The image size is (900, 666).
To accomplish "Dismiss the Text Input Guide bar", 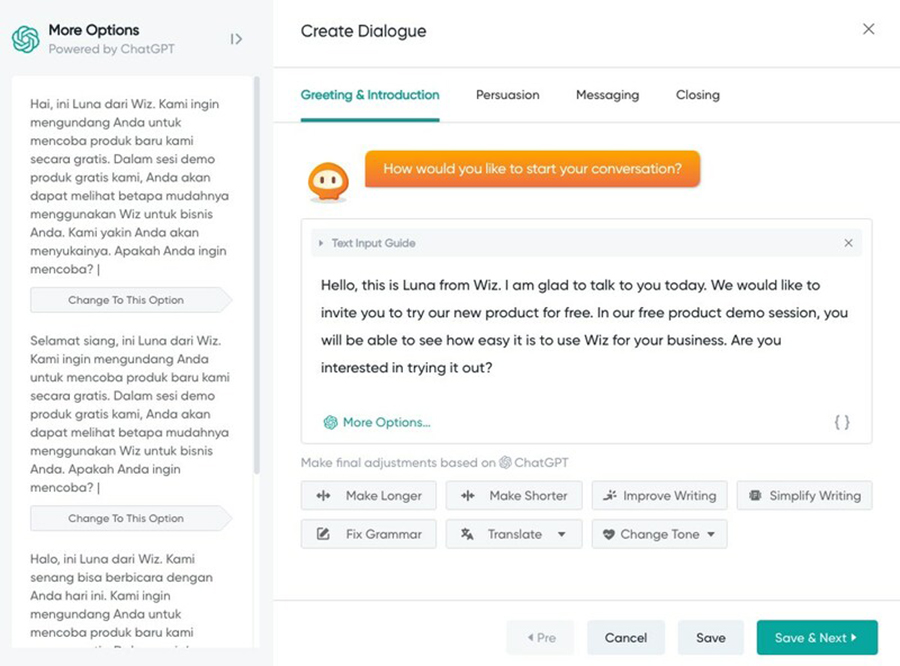I will point(848,243).
